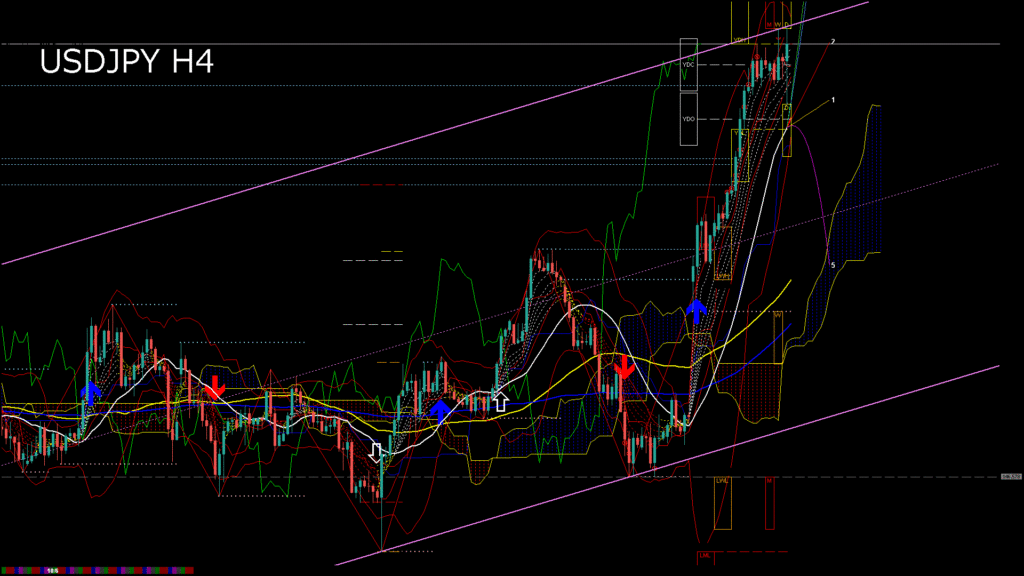The width and height of the screenshot is (1024, 576).
Task: Click the rightmost blue up arrow signal
Action: click(x=697, y=309)
